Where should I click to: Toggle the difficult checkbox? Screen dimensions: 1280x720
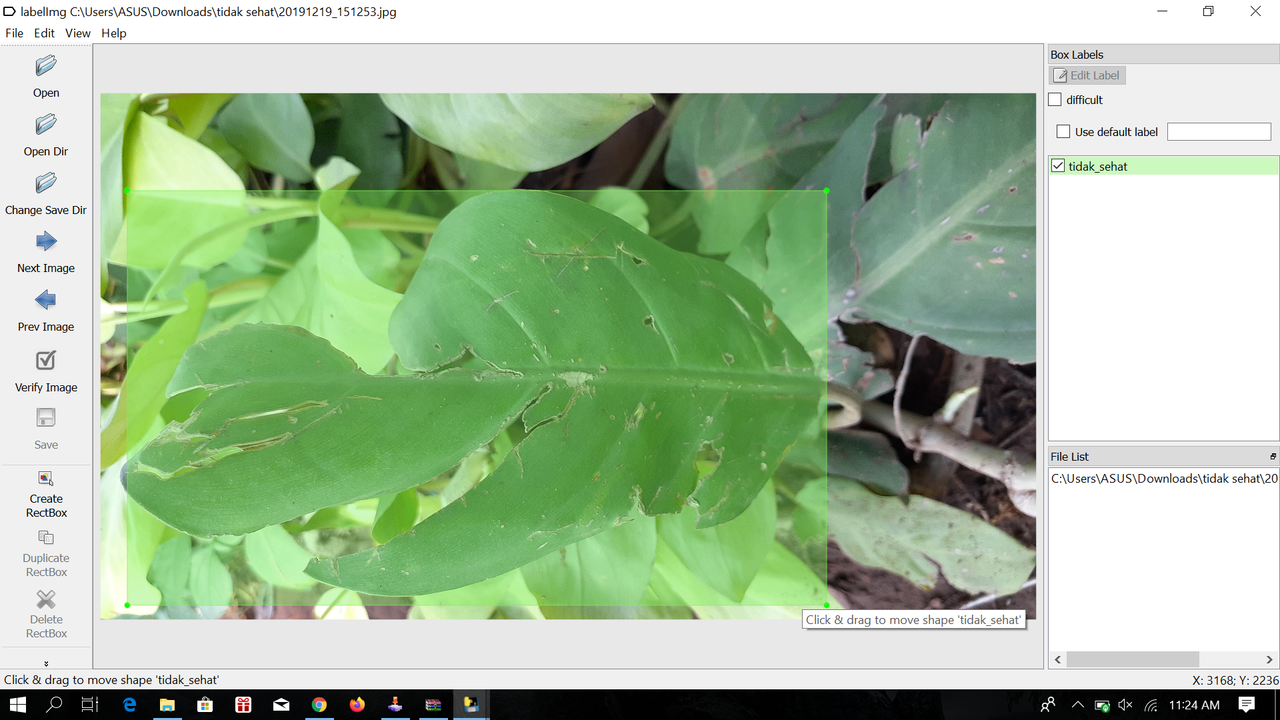pyautogui.click(x=1055, y=100)
